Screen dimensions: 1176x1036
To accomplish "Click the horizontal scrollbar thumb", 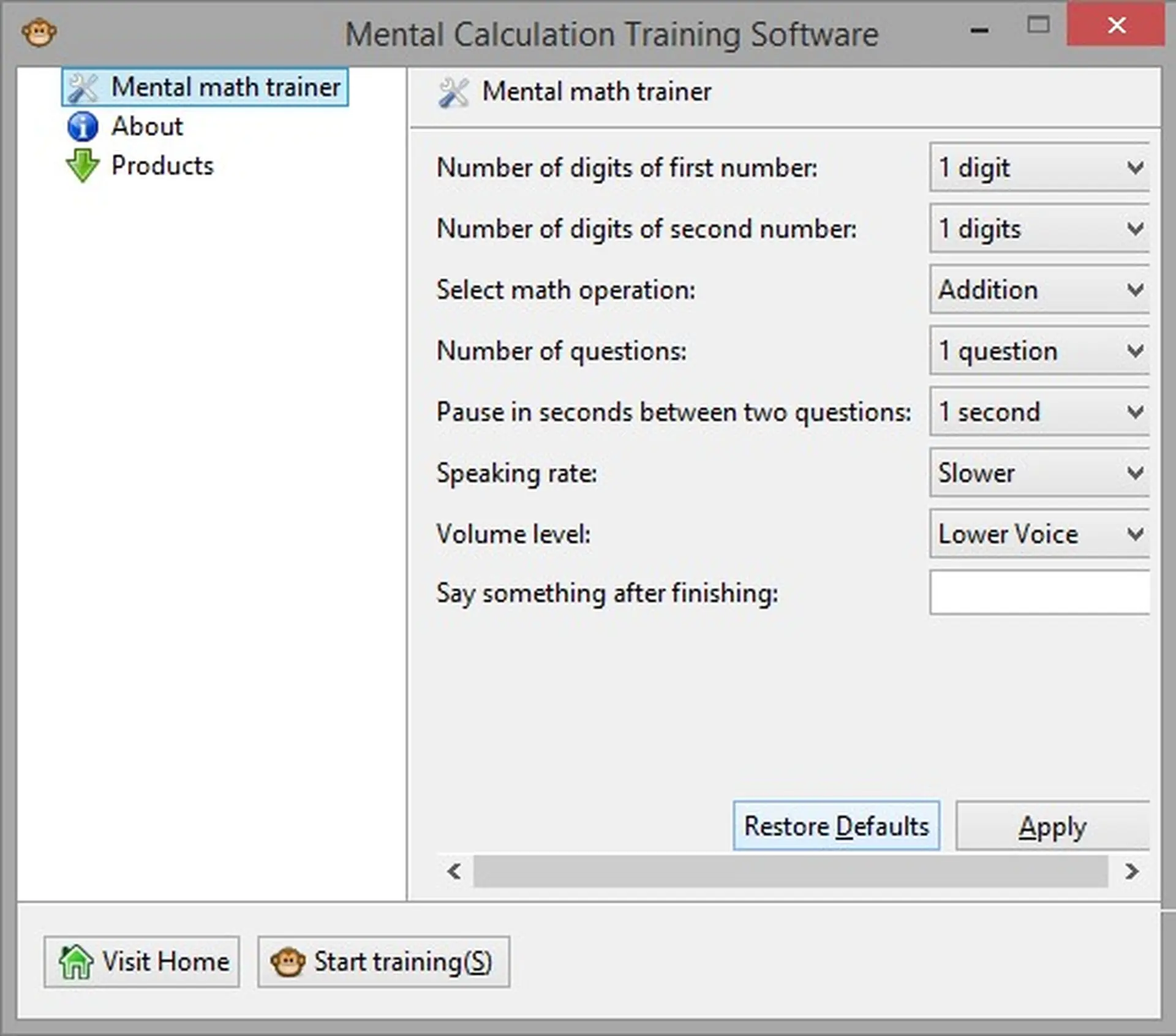I will point(790,871).
